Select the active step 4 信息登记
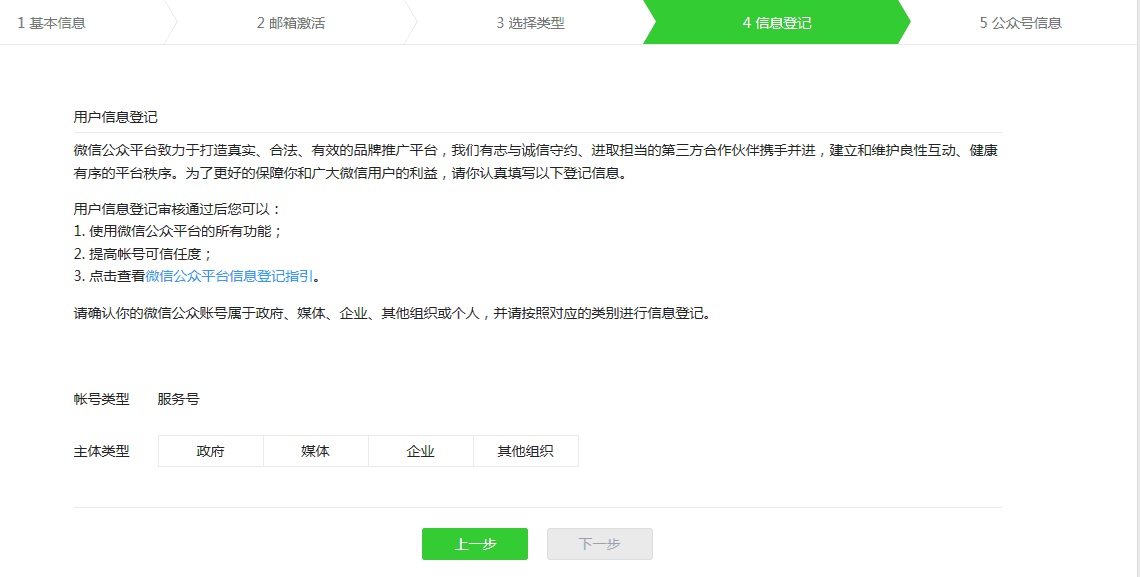This screenshot has height=577, width=1140. pyautogui.click(x=776, y=23)
